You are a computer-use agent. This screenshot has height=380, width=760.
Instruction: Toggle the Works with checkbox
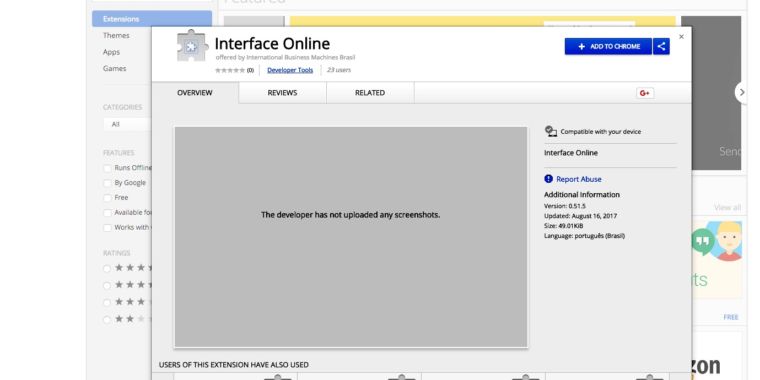pos(107,228)
